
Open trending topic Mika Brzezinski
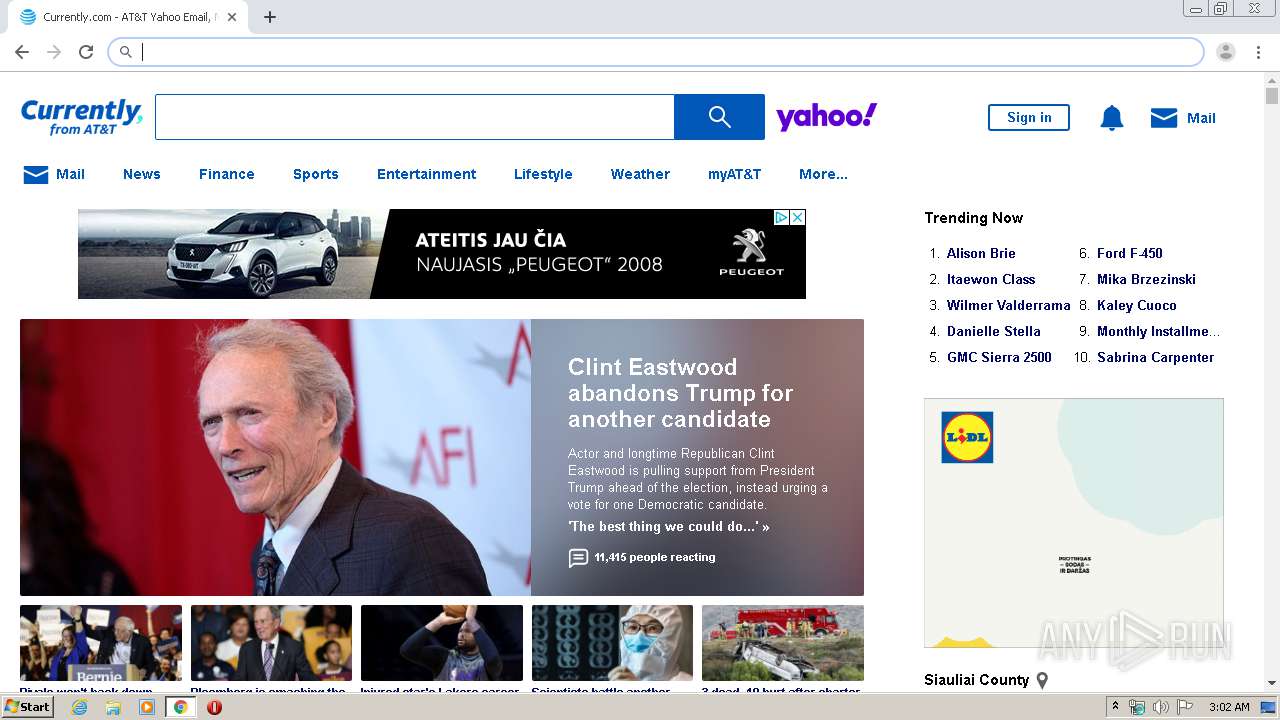(x=1146, y=279)
